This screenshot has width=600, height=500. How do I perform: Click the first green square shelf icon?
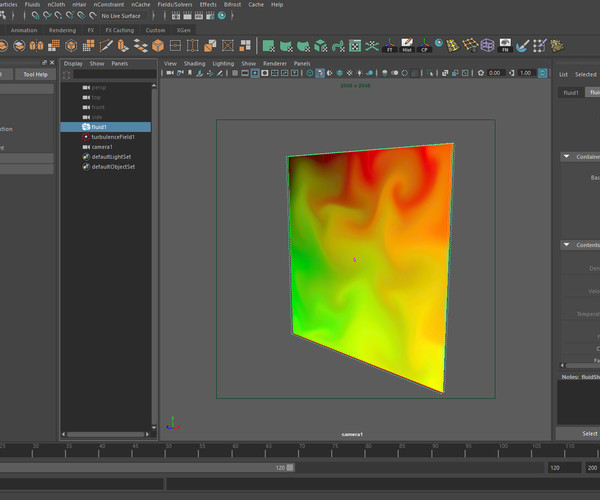pos(269,46)
